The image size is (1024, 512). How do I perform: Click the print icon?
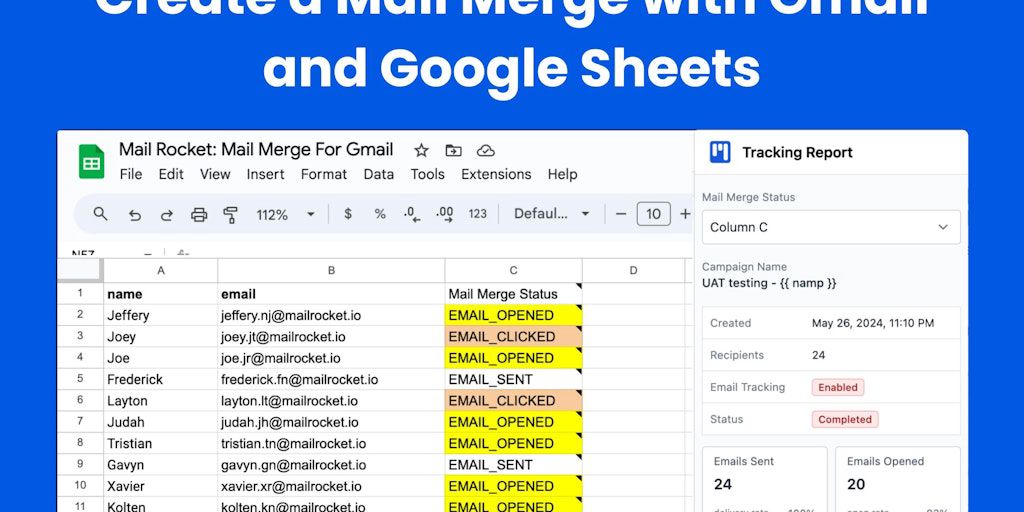pyautogui.click(x=199, y=214)
